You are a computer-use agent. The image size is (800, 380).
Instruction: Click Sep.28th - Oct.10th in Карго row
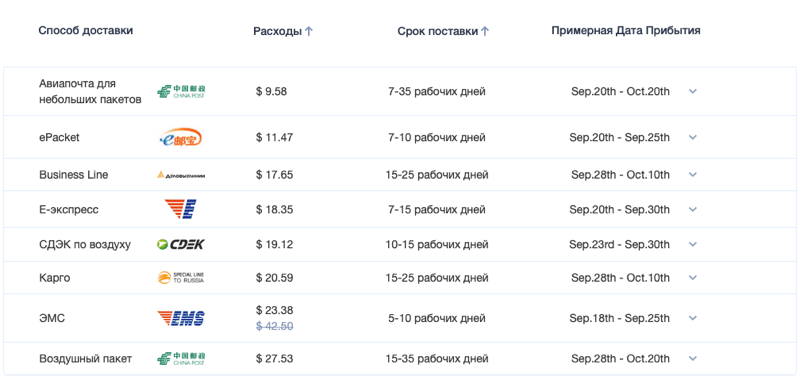click(620, 278)
